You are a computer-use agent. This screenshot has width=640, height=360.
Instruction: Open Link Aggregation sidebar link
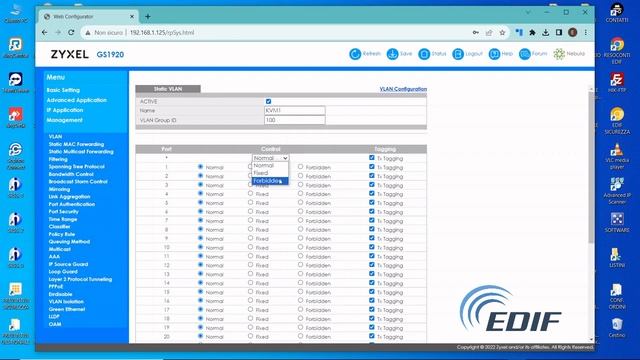pyautogui.click(x=69, y=197)
